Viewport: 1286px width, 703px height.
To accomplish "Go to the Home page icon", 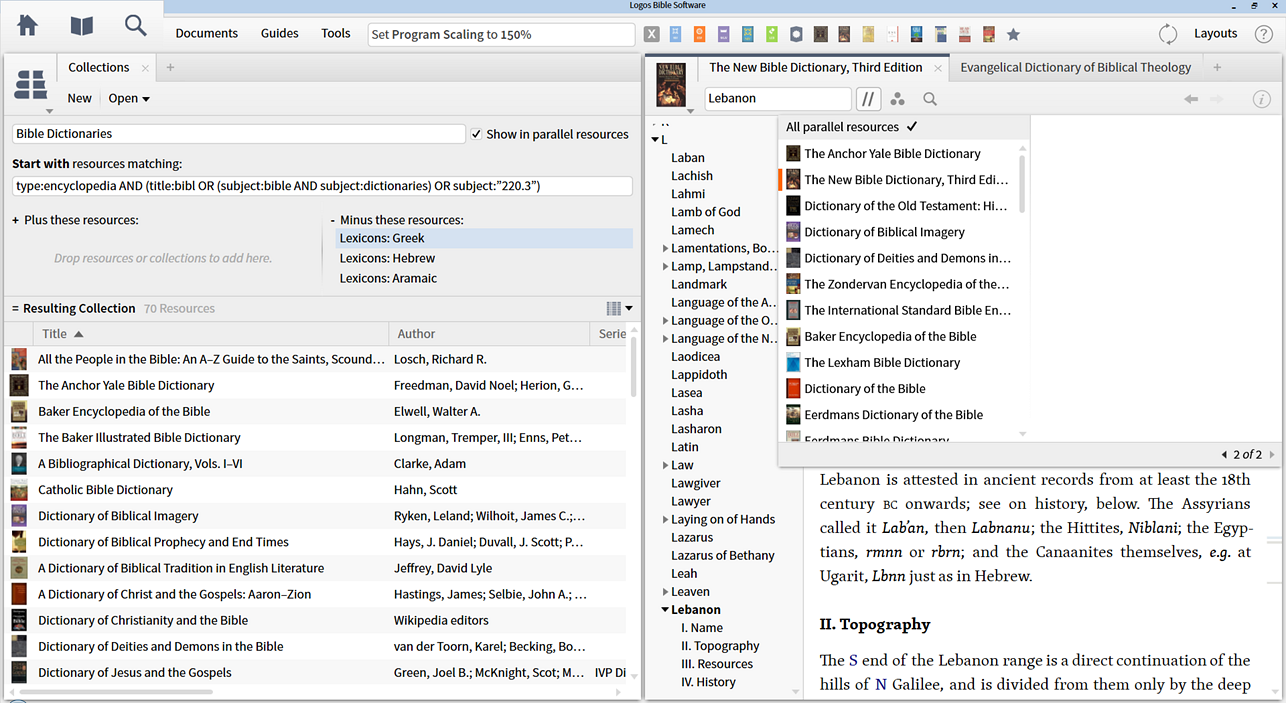I will click(x=28, y=26).
